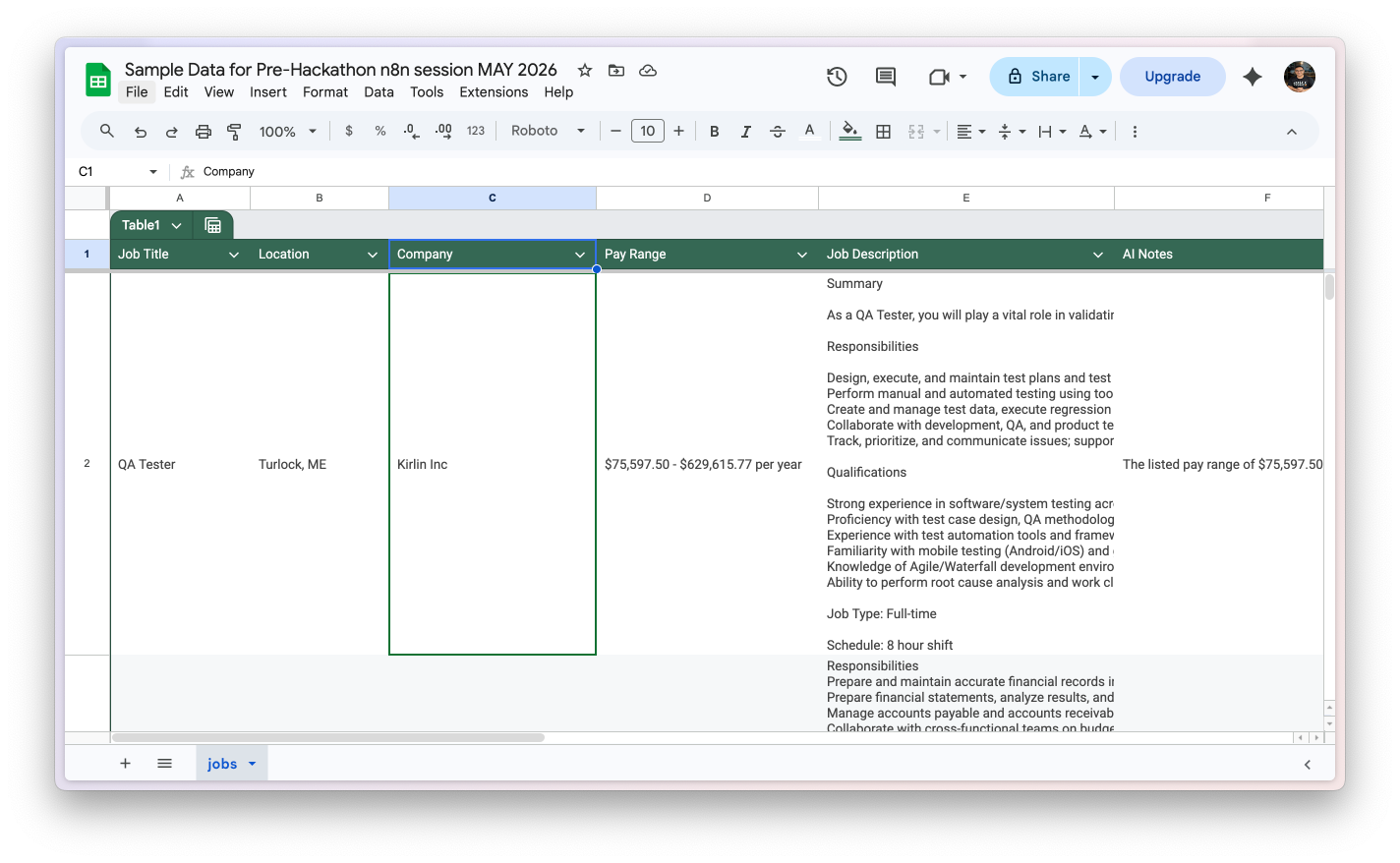Viewport: 1400px width, 863px height.
Task: Toggle bold formatting
Action: click(715, 132)
